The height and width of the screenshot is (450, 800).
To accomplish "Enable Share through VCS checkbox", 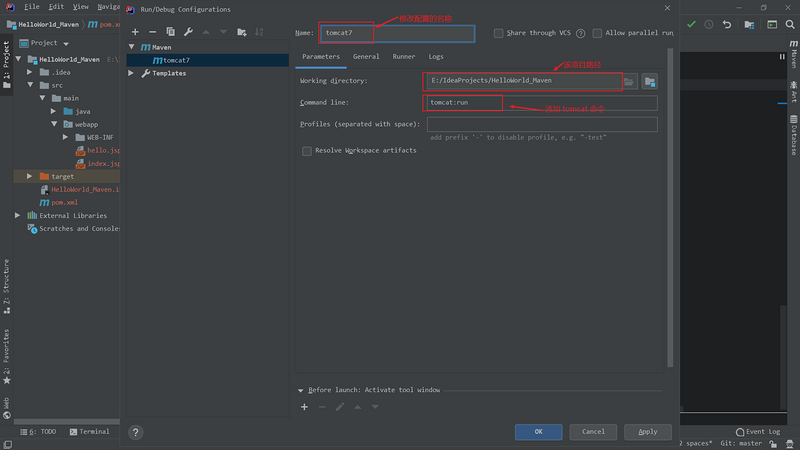I will tap(499, 33).
